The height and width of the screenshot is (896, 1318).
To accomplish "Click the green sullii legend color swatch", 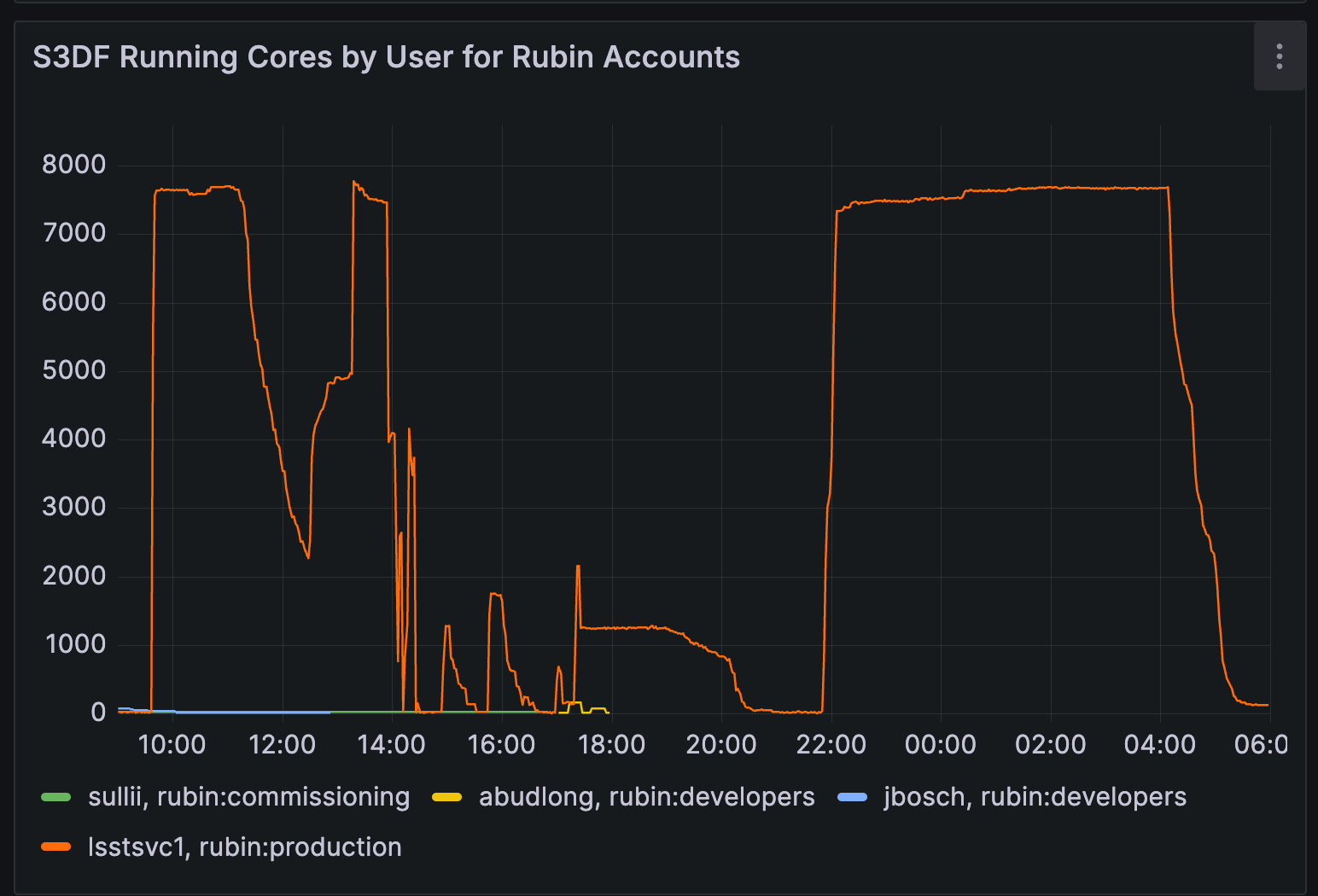I will 56,797.
